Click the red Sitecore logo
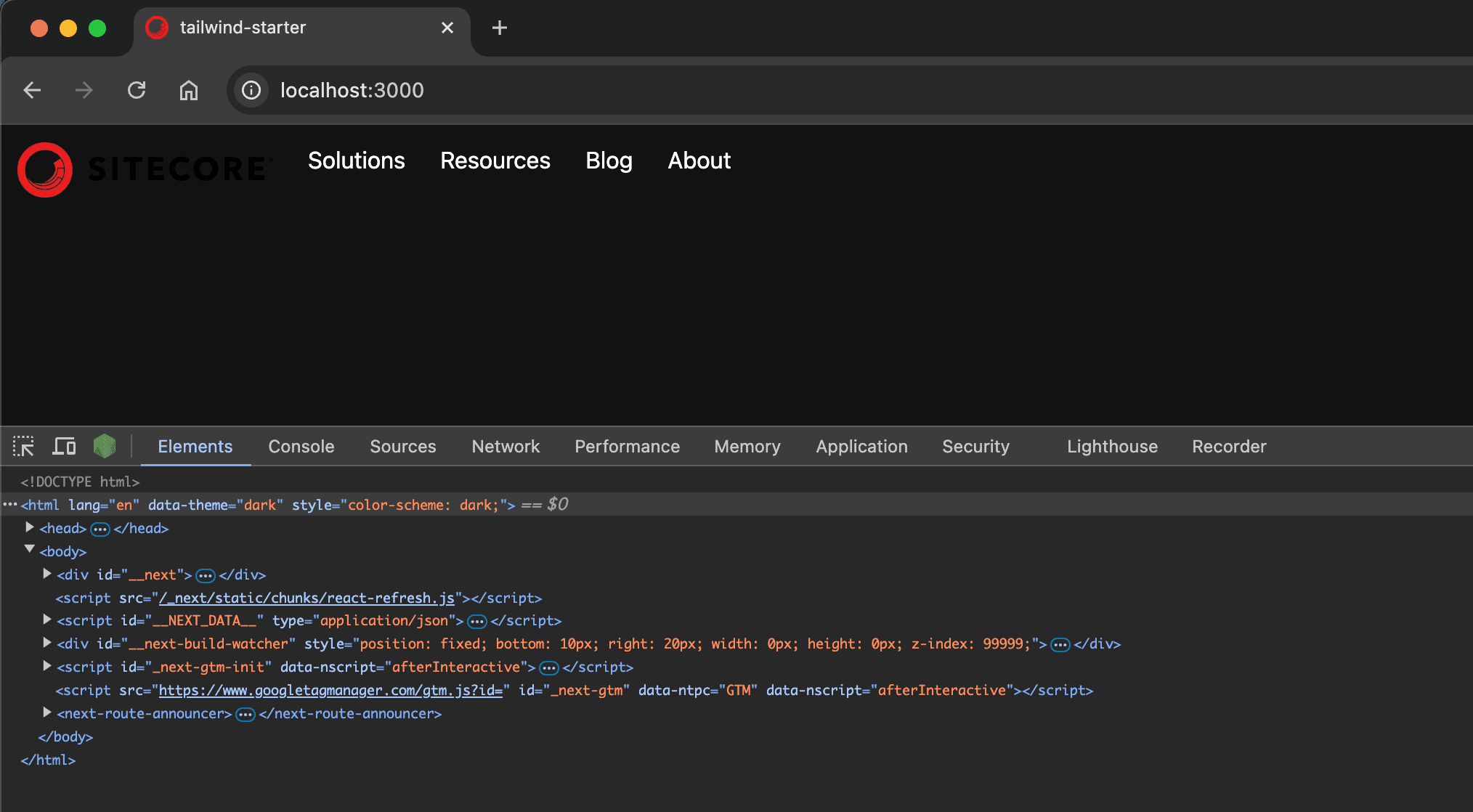 point(45,169)
